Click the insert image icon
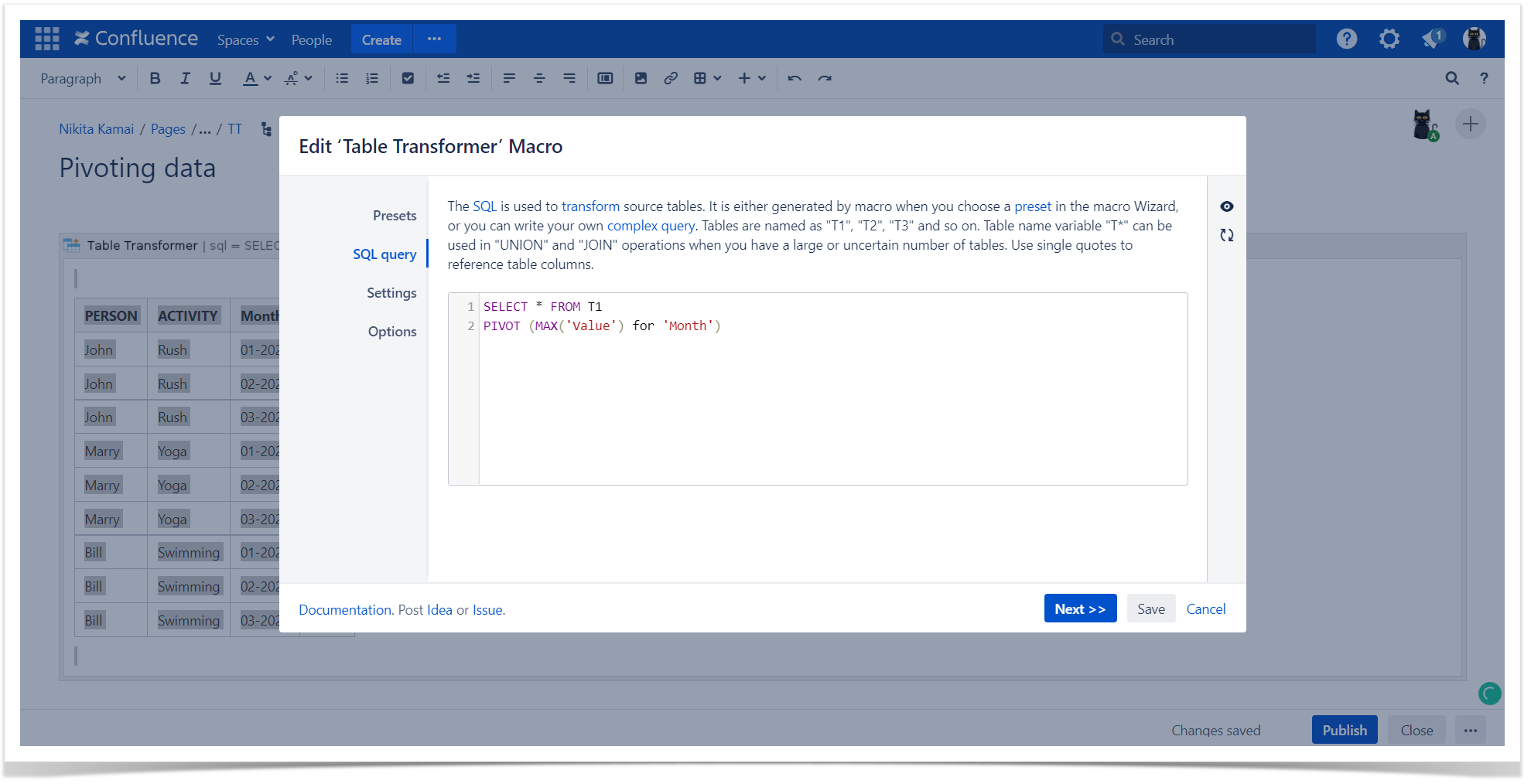 click(641, 78)
